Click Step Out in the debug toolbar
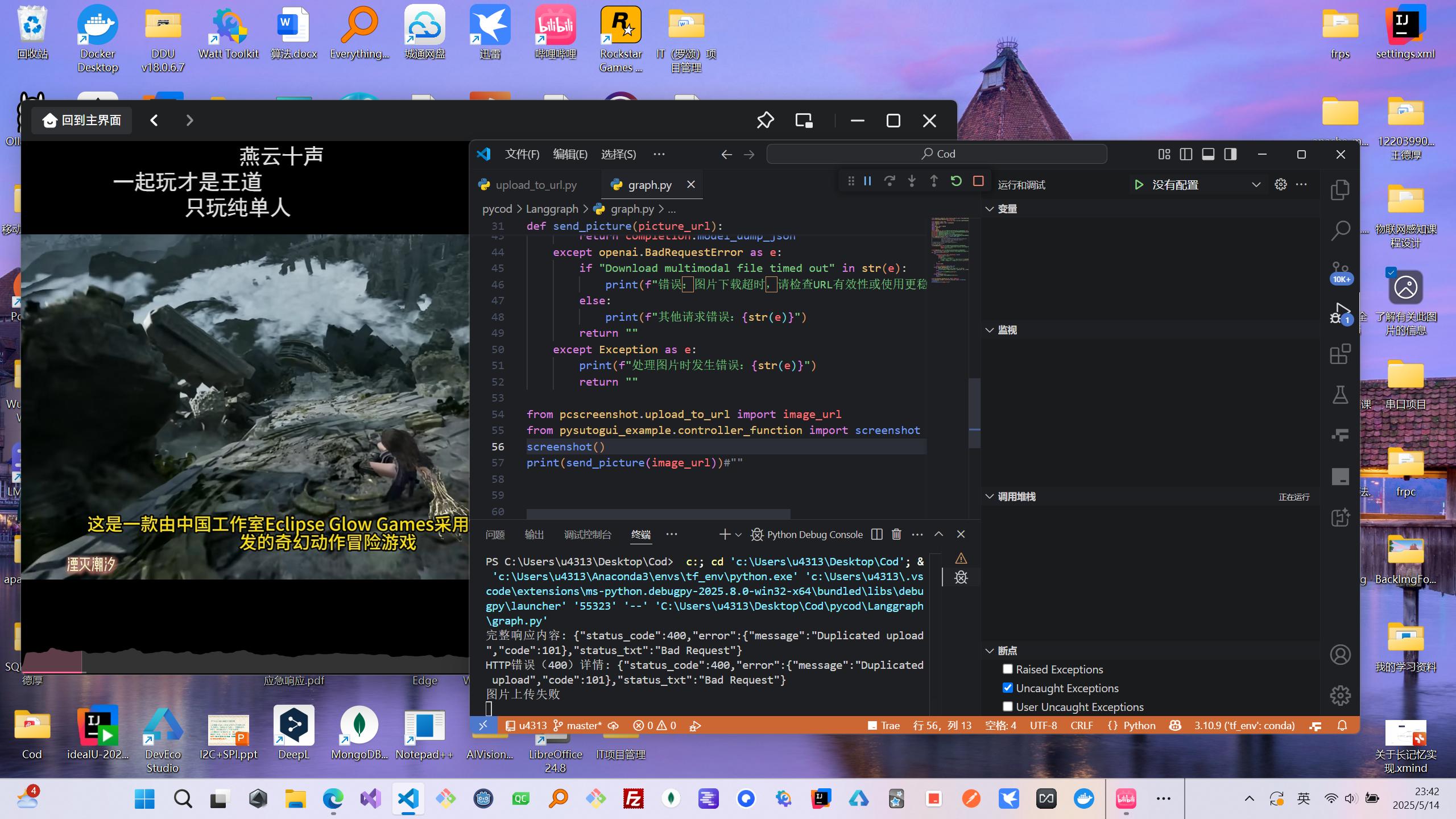Viewport: 1456px width, 819px height. (934, 181)
